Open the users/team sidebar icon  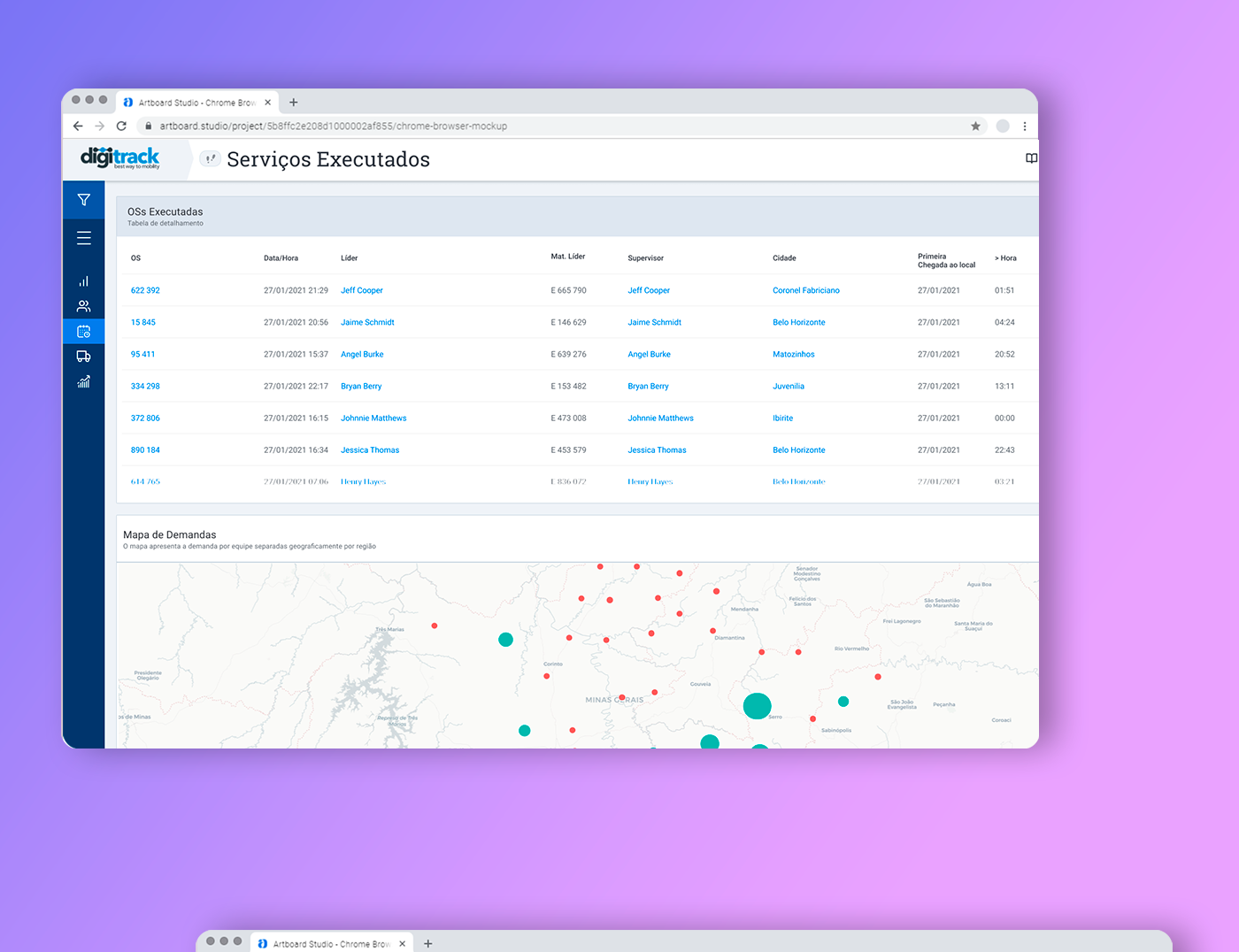[83, 306]
